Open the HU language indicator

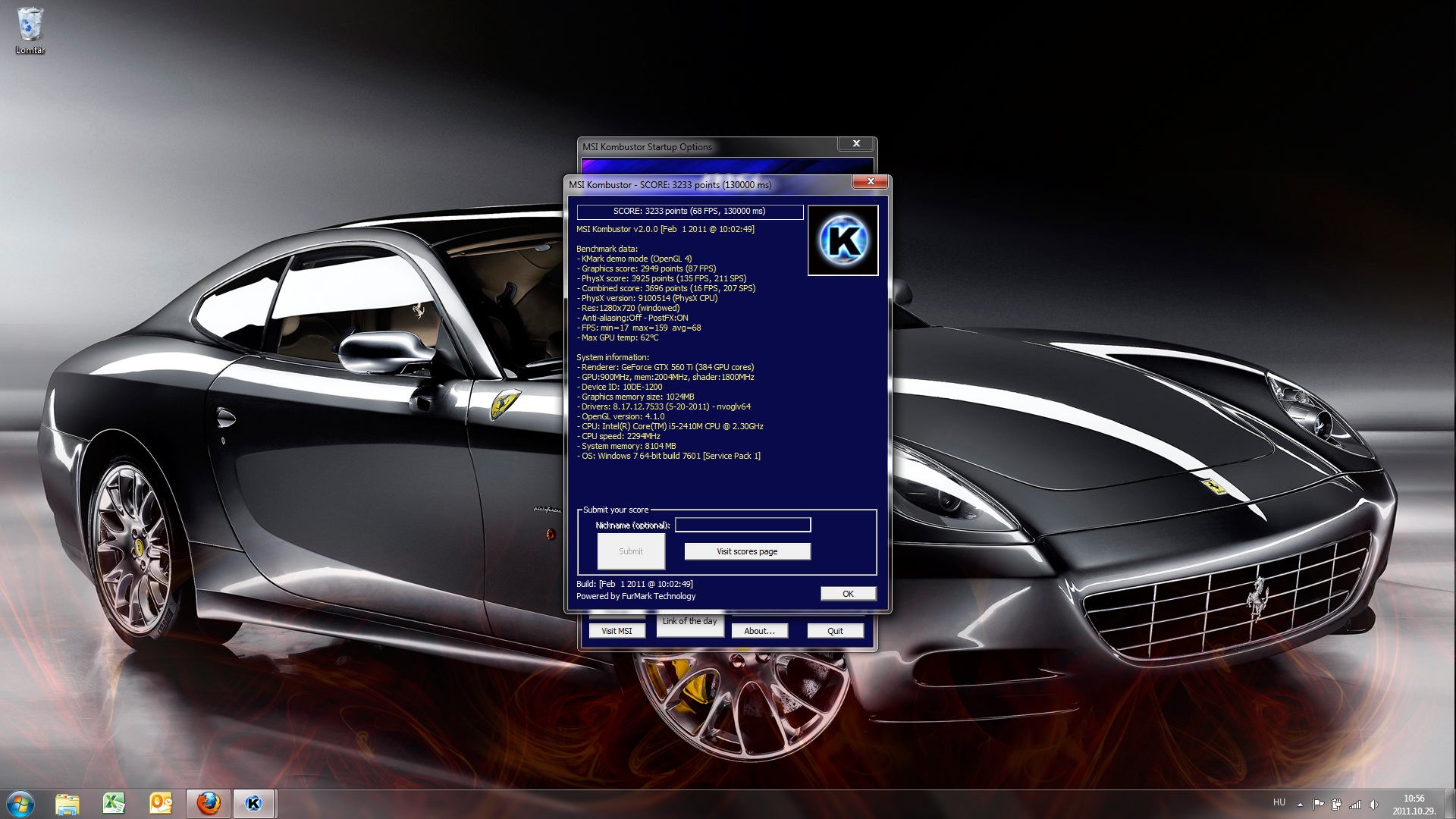coord(1279,802)
